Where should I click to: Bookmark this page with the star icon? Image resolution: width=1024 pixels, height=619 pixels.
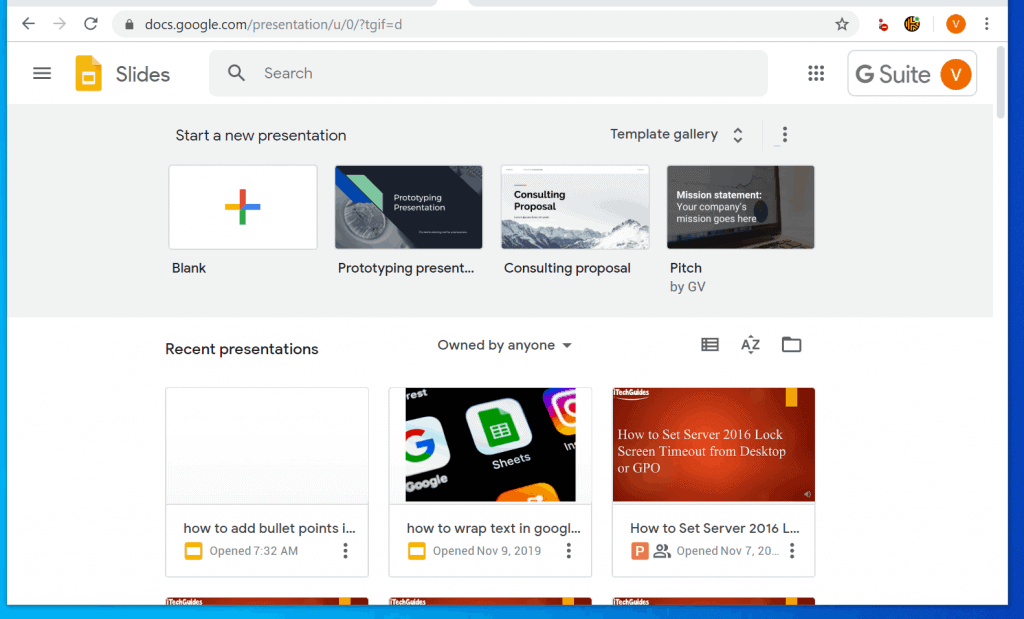click(x=842, y=25)
